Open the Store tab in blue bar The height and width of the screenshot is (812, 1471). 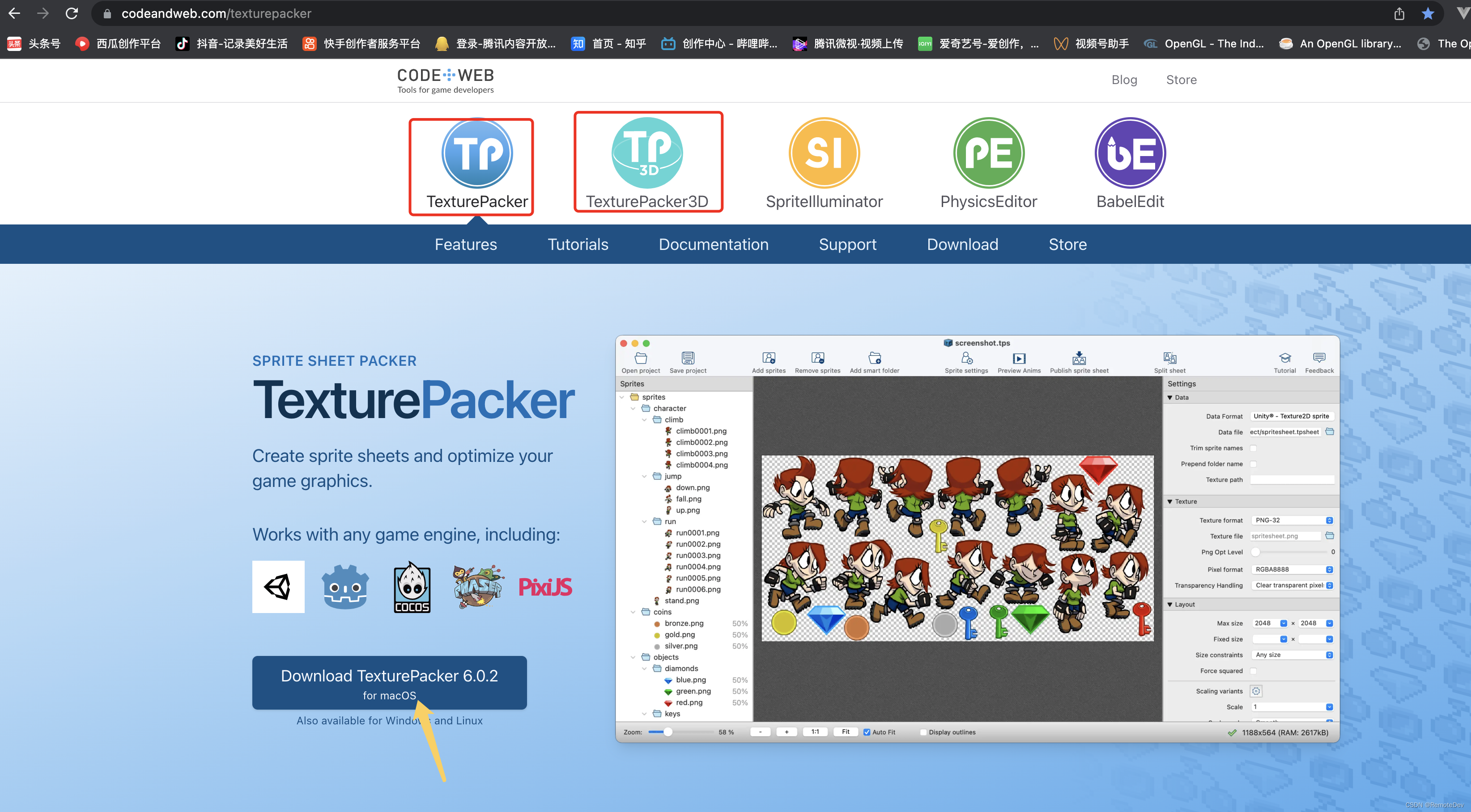point(1067,244)
